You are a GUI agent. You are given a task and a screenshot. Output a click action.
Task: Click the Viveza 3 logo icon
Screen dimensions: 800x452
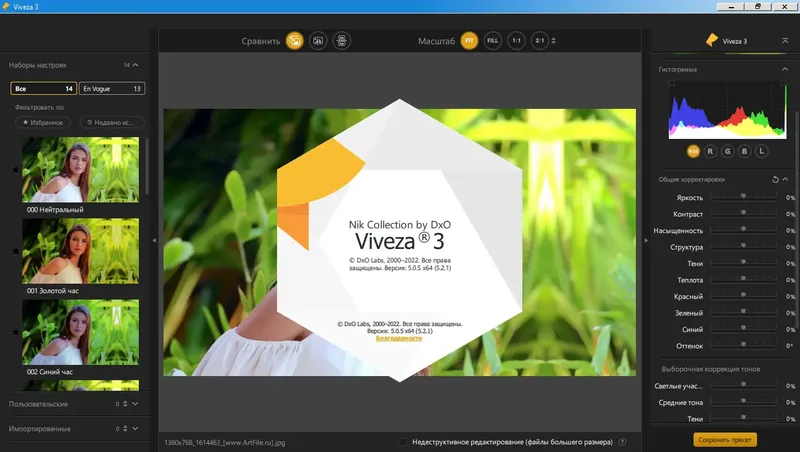tap(712, 40)
